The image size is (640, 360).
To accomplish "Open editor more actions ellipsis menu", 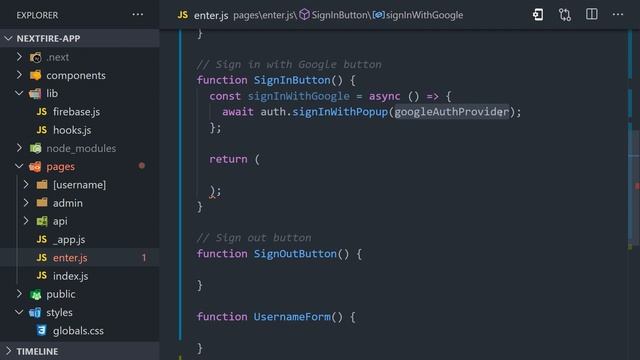I will tap(618, 14).
